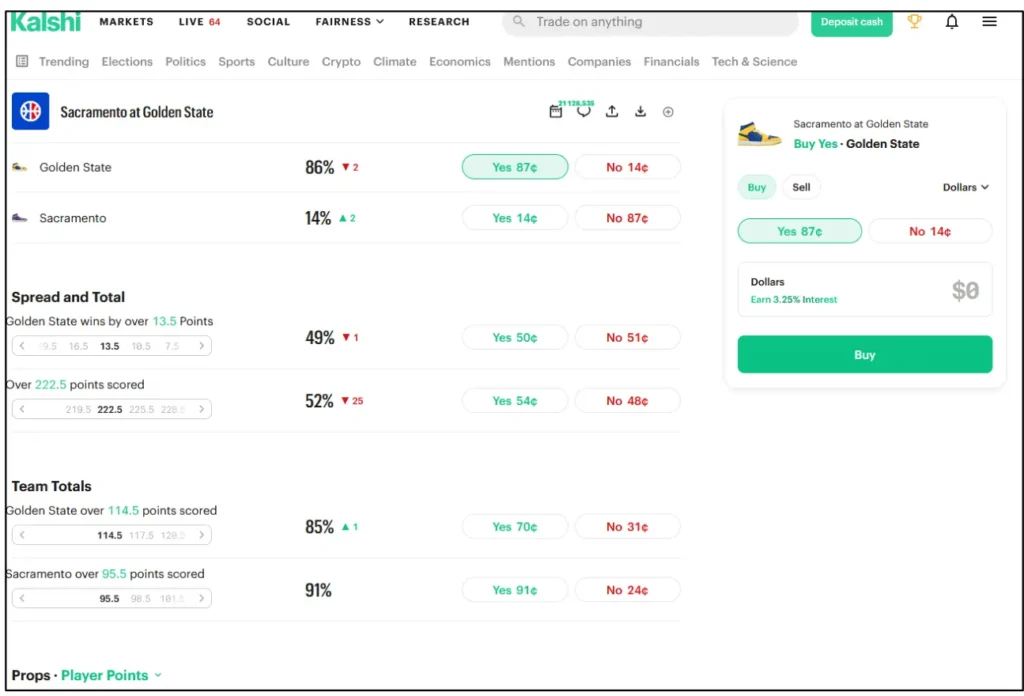
Task: Click the Golden State sneaker icon in row
Action: click(20, 167)
